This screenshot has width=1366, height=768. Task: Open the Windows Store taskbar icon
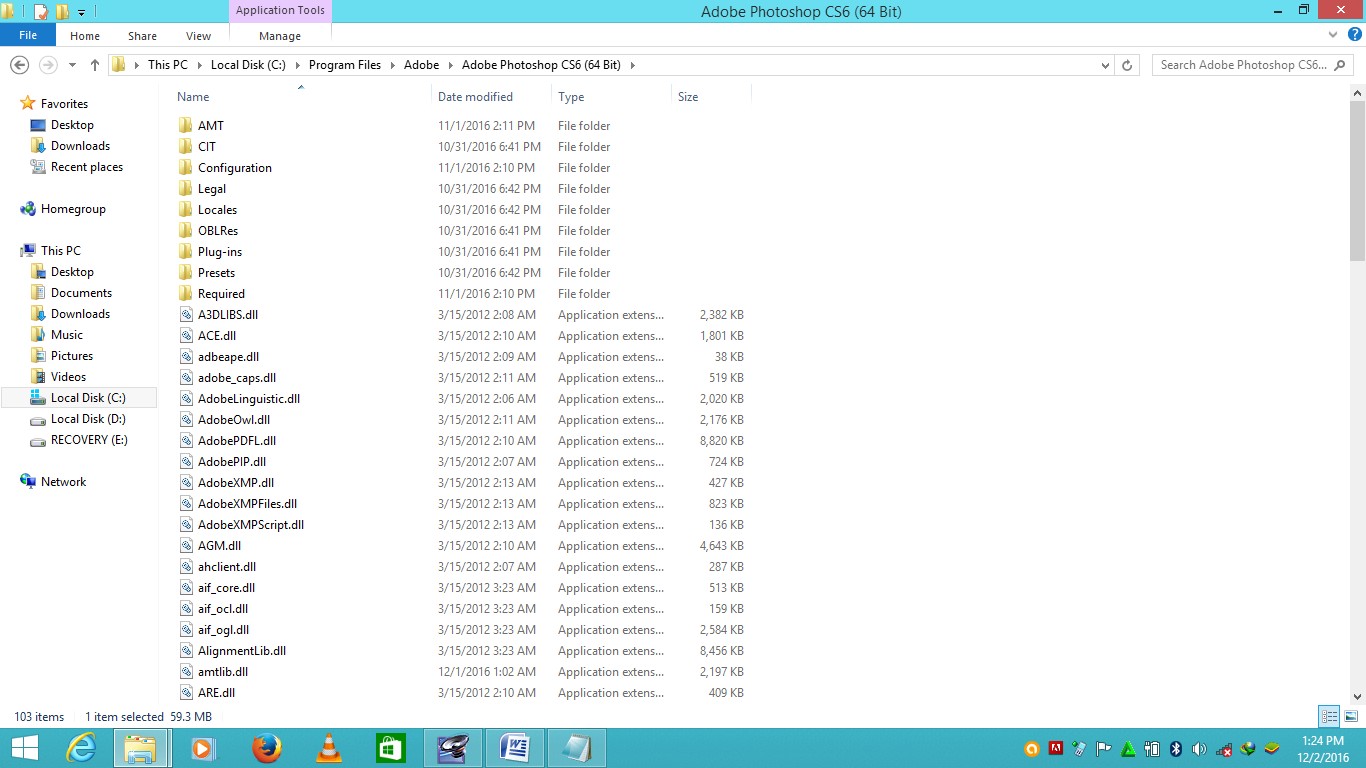click(390, 748)
